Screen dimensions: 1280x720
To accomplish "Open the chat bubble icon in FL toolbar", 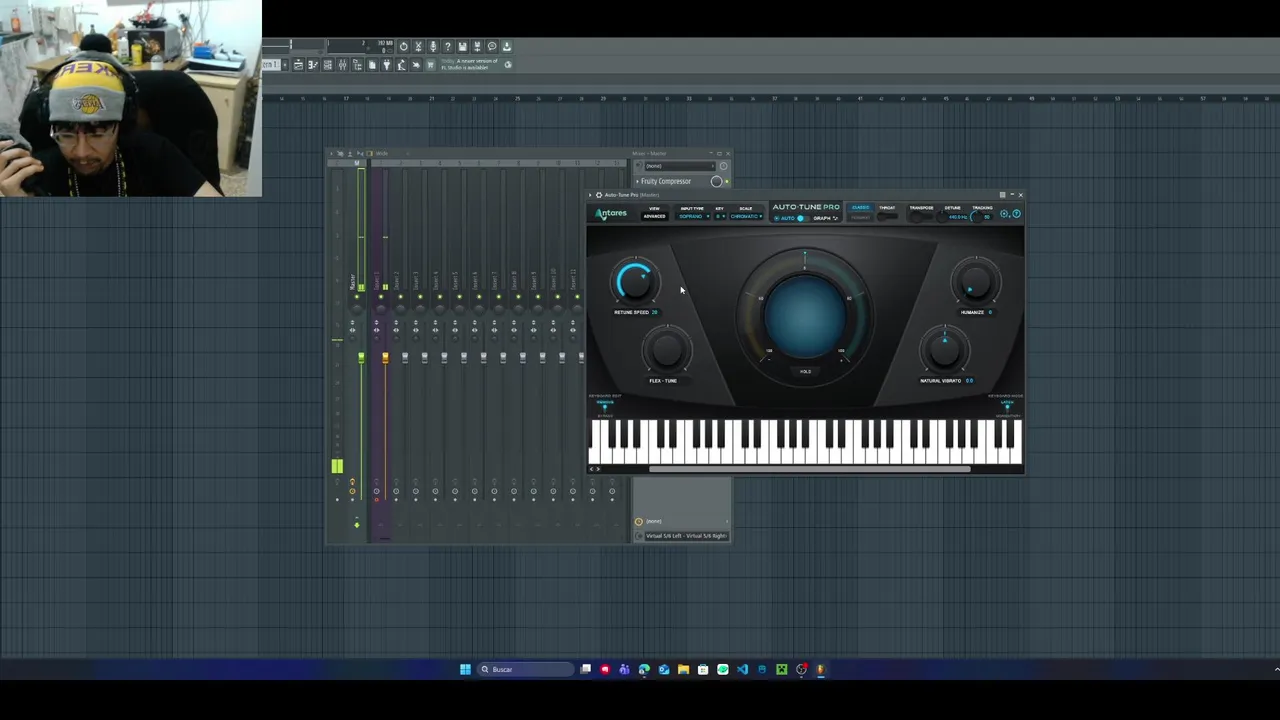I will point(492,46).
